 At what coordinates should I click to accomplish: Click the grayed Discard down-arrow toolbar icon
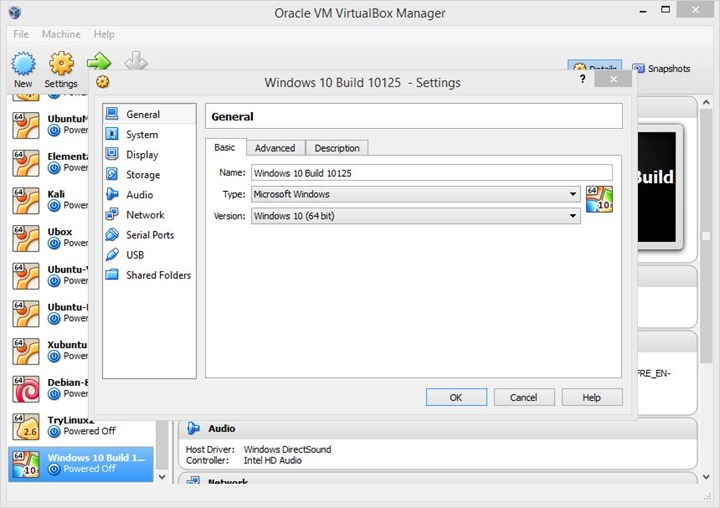[x=136, y=61]
